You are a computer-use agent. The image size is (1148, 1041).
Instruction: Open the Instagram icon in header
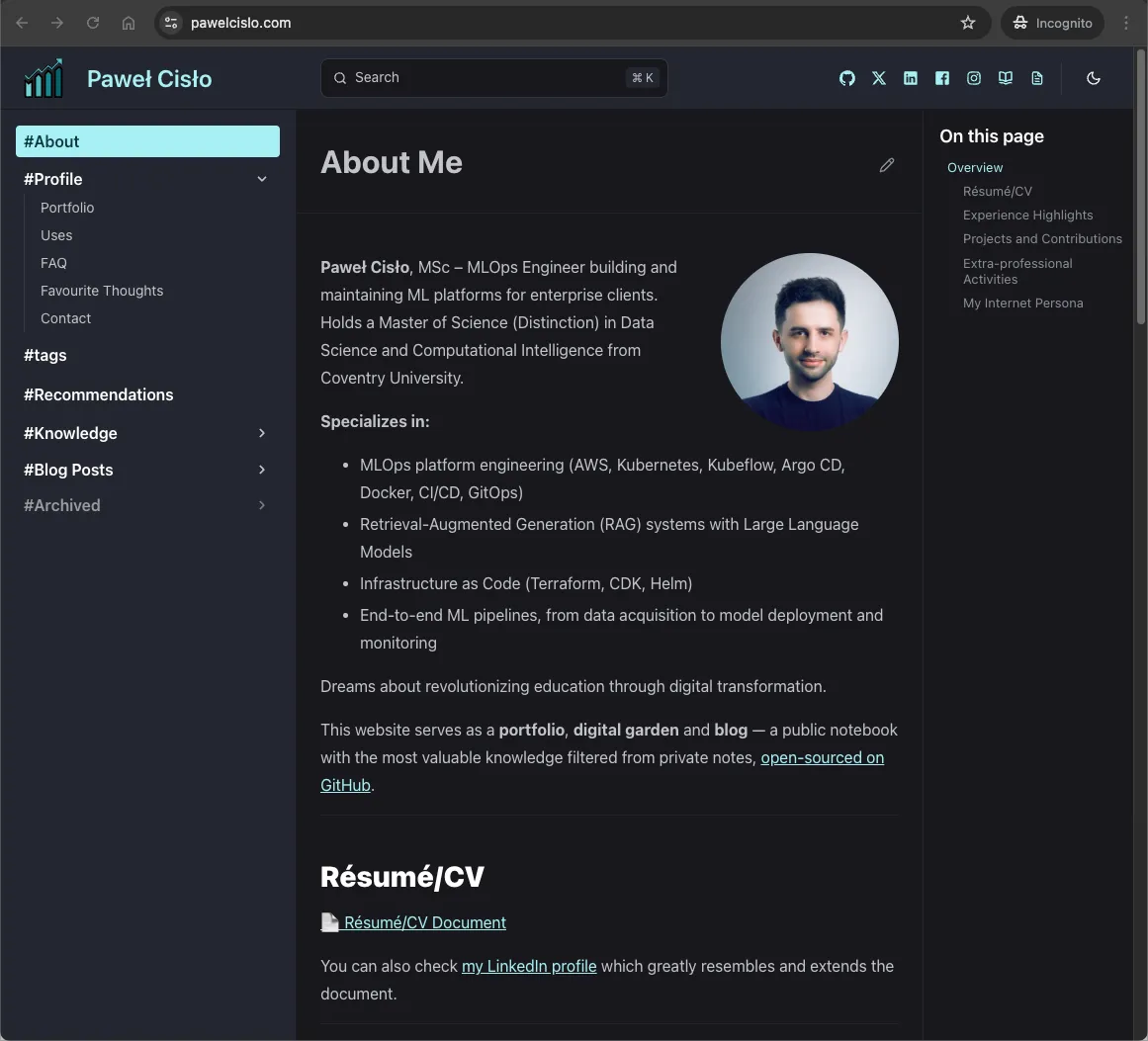tap(974, 78)
